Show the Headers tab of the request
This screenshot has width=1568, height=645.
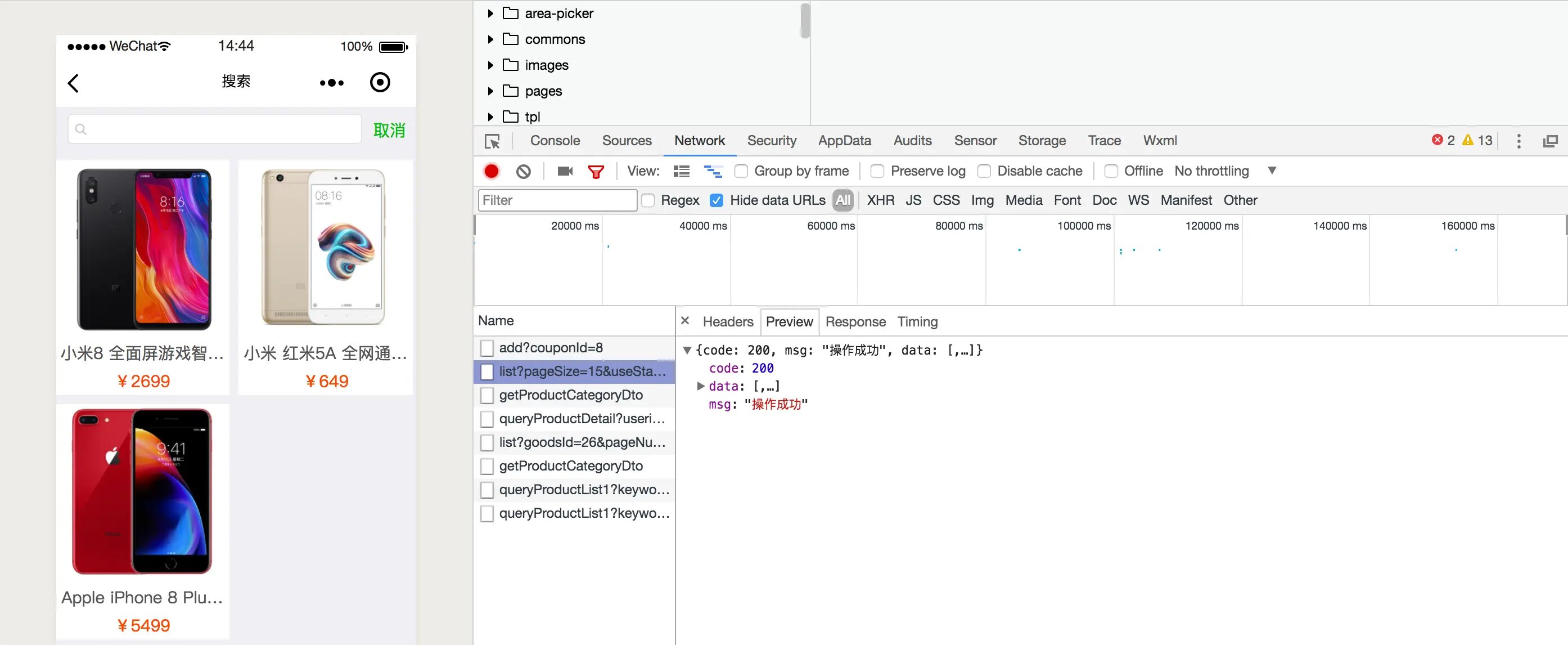pos(727,321)
